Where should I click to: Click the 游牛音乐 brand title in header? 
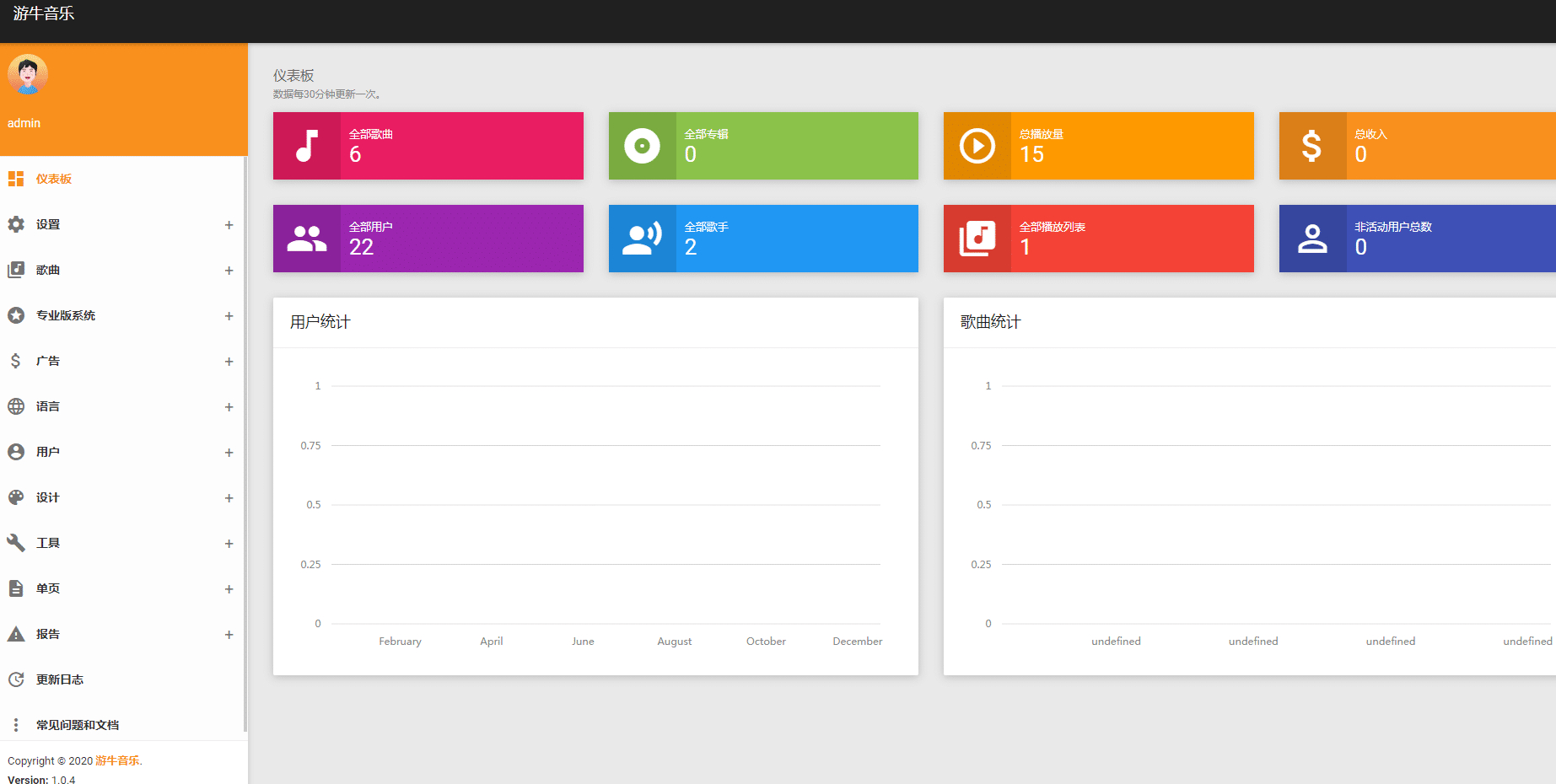44,13
